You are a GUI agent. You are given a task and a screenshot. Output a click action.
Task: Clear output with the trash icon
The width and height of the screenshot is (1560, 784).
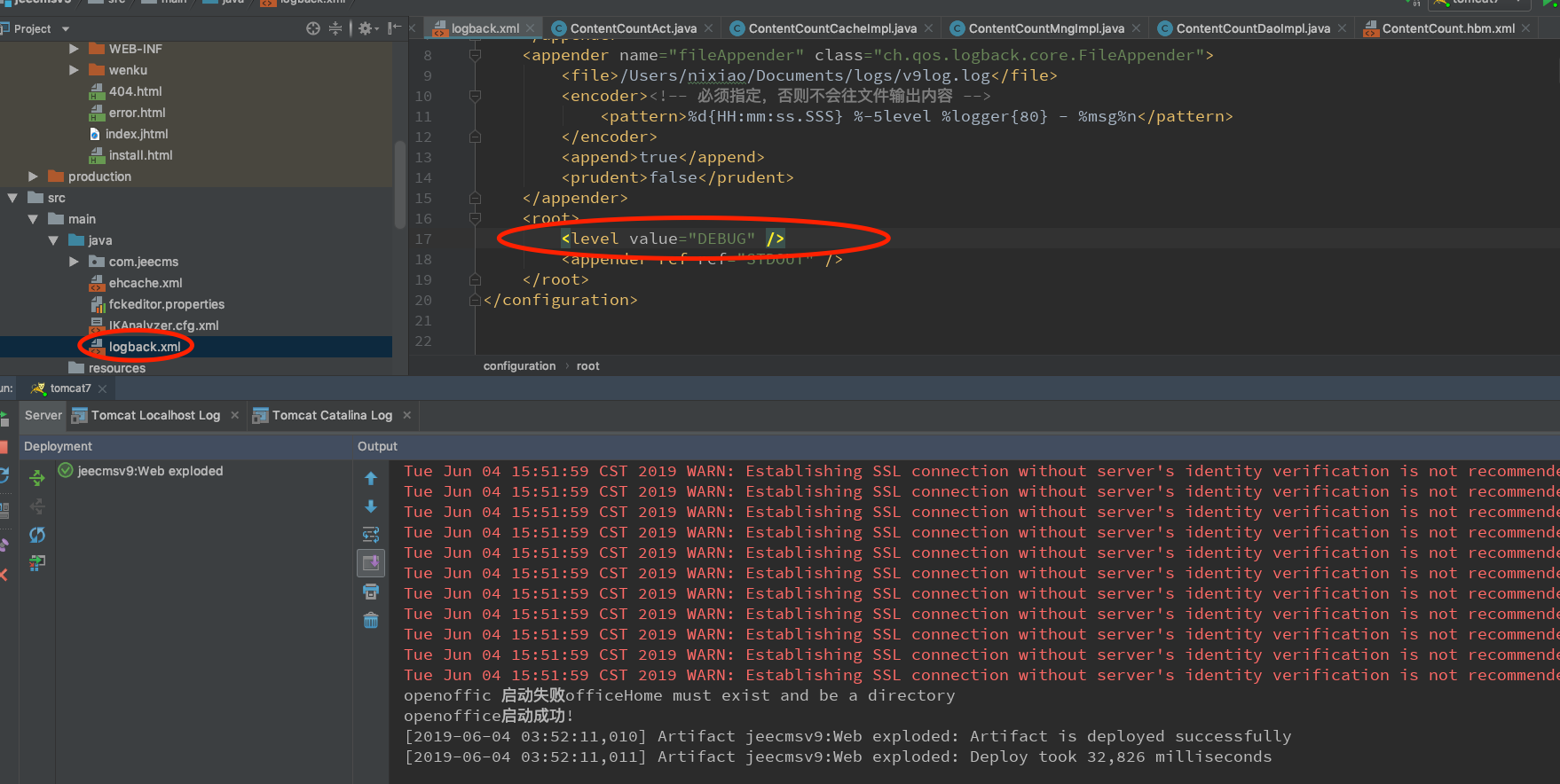coord(371,620)
